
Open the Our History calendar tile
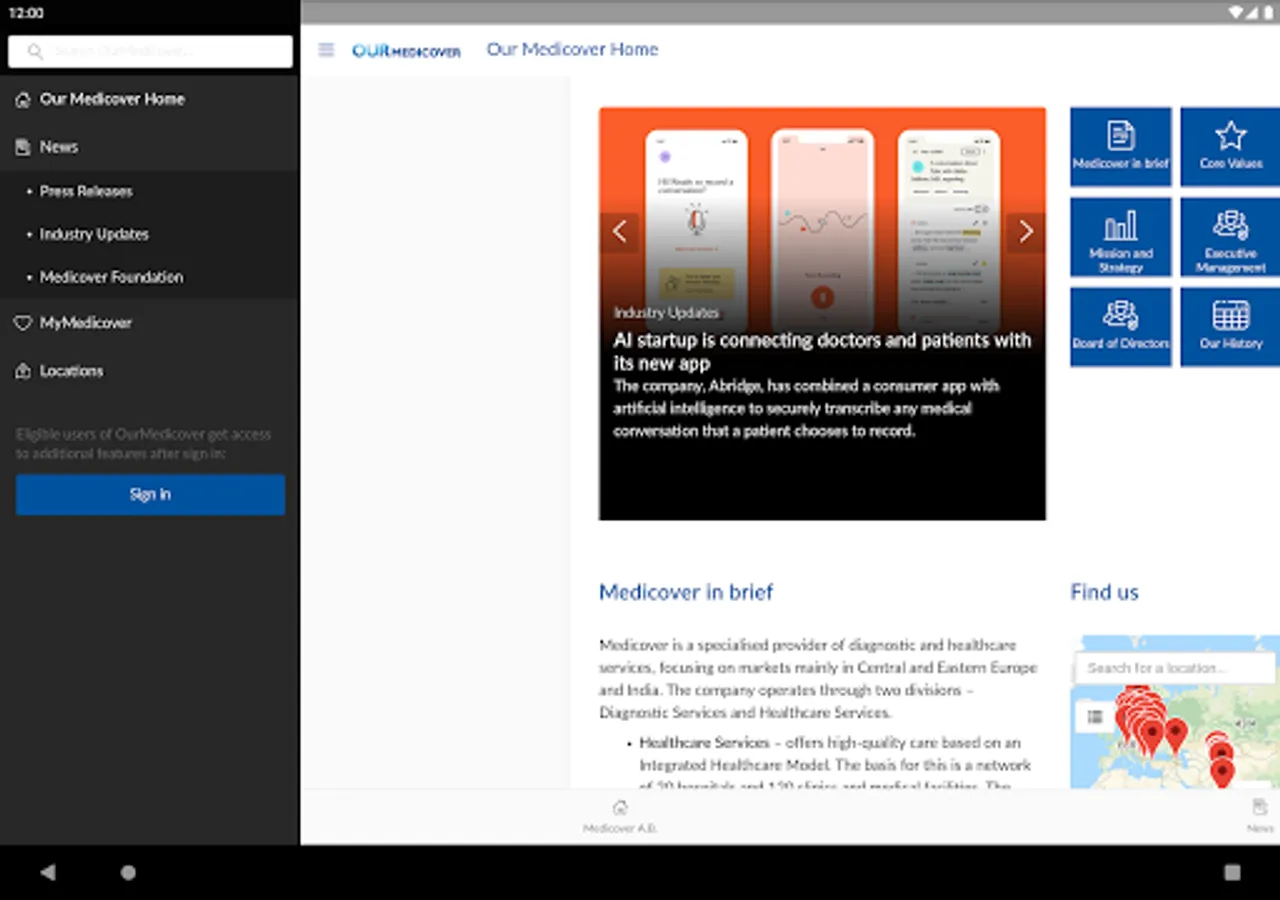(x=1230, y=327)
